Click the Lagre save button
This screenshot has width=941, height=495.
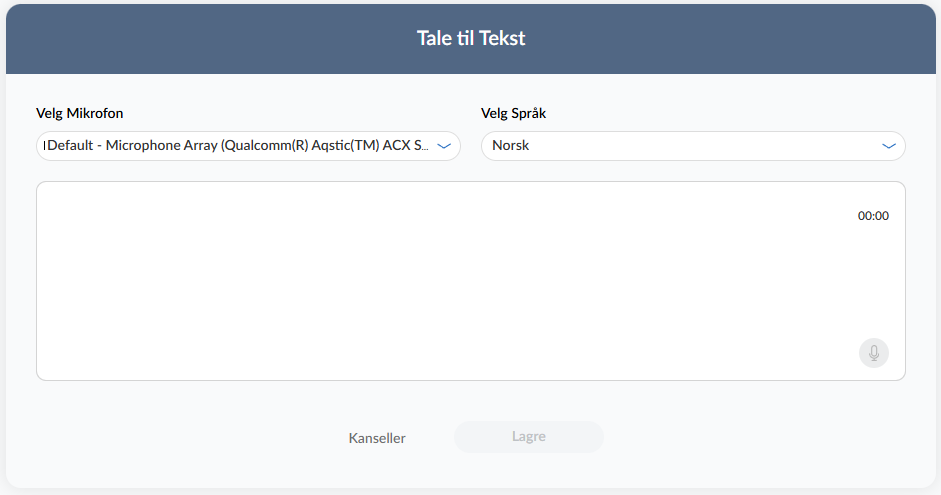[x=529, y=437]
